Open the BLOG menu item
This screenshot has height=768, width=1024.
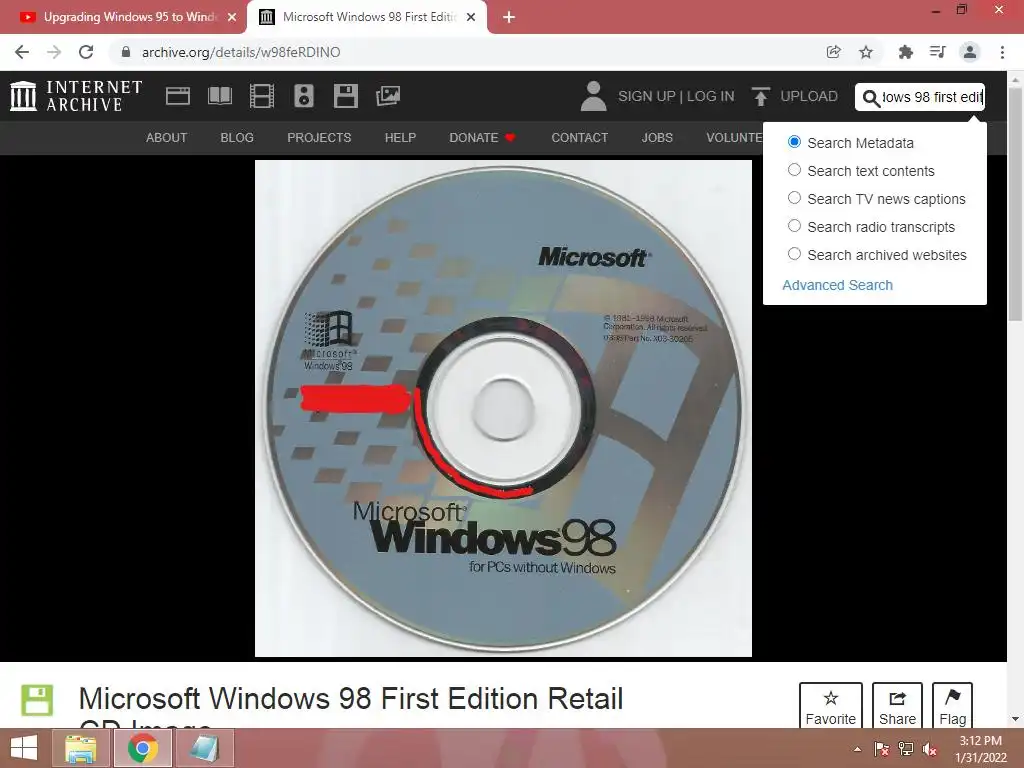237,138
